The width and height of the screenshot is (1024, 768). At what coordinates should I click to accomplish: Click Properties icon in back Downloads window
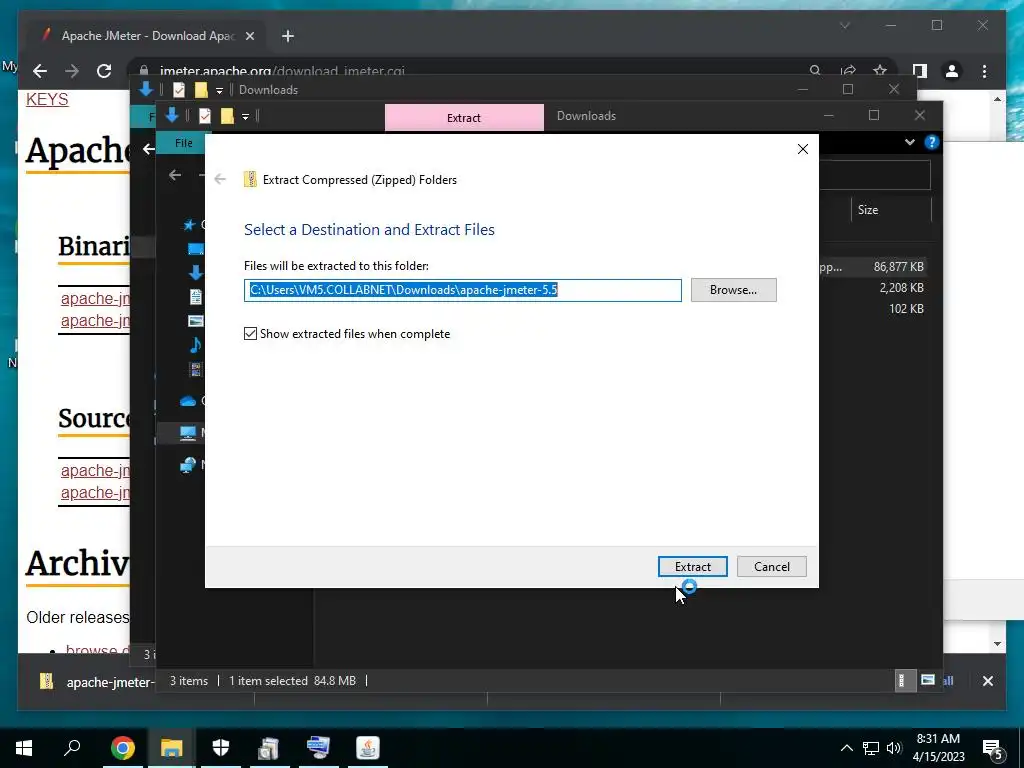(178, 90)
